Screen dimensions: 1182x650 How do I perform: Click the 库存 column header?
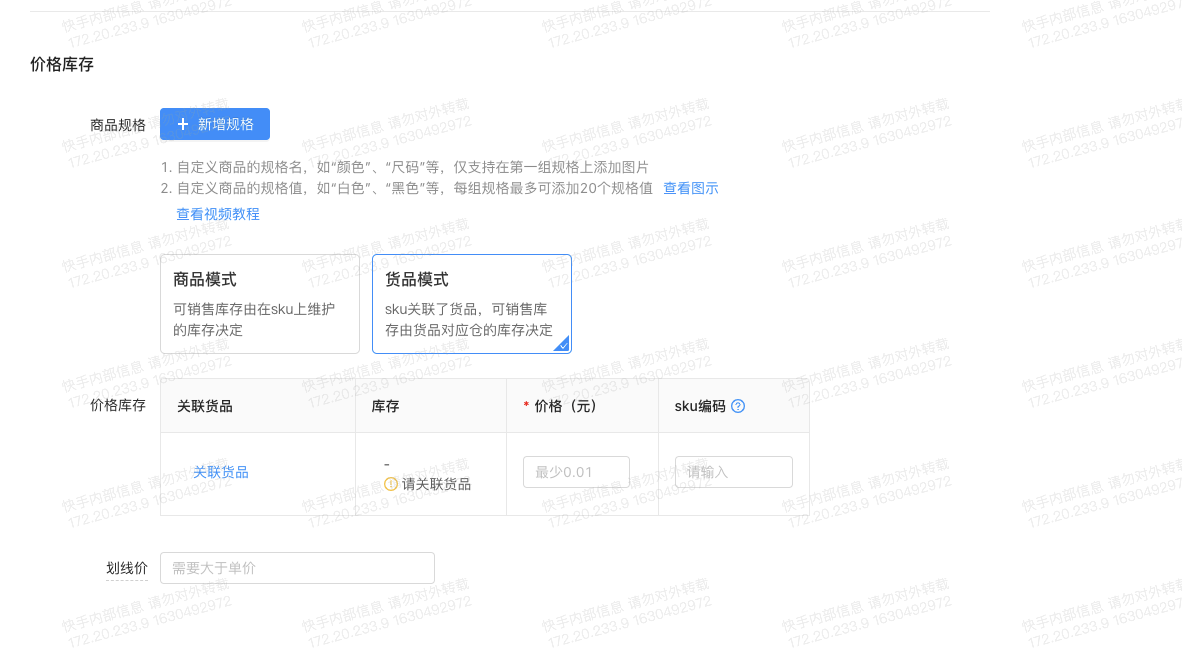click(385, 406)
